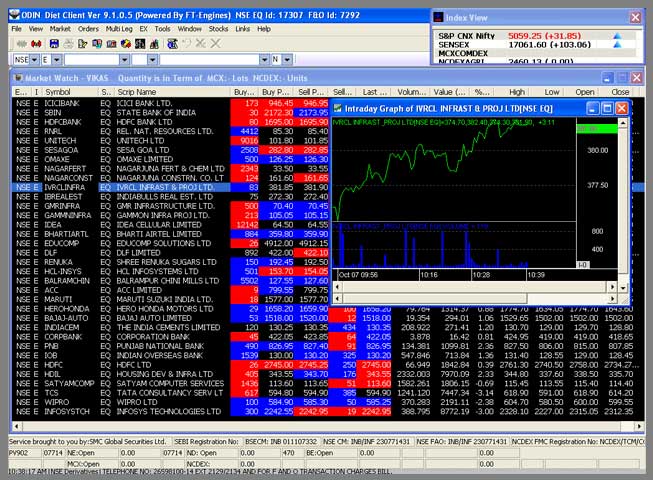Click the bar chart graph toolbar icon
Screen dimensions: 653x480
[155, 44]
